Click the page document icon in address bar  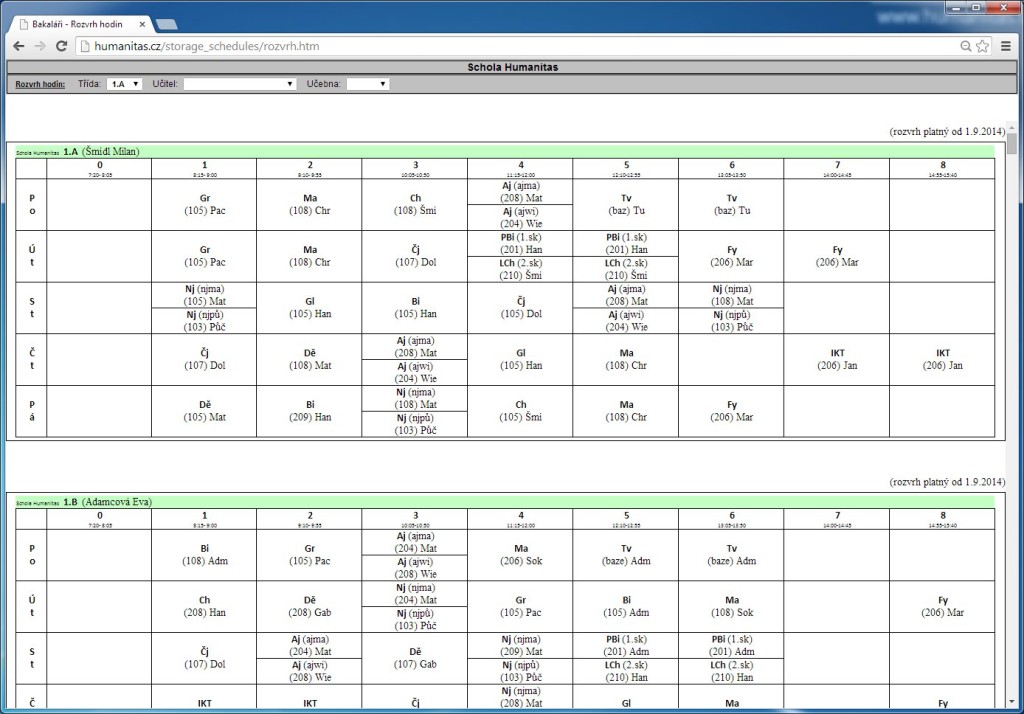(x=85, y=46)
